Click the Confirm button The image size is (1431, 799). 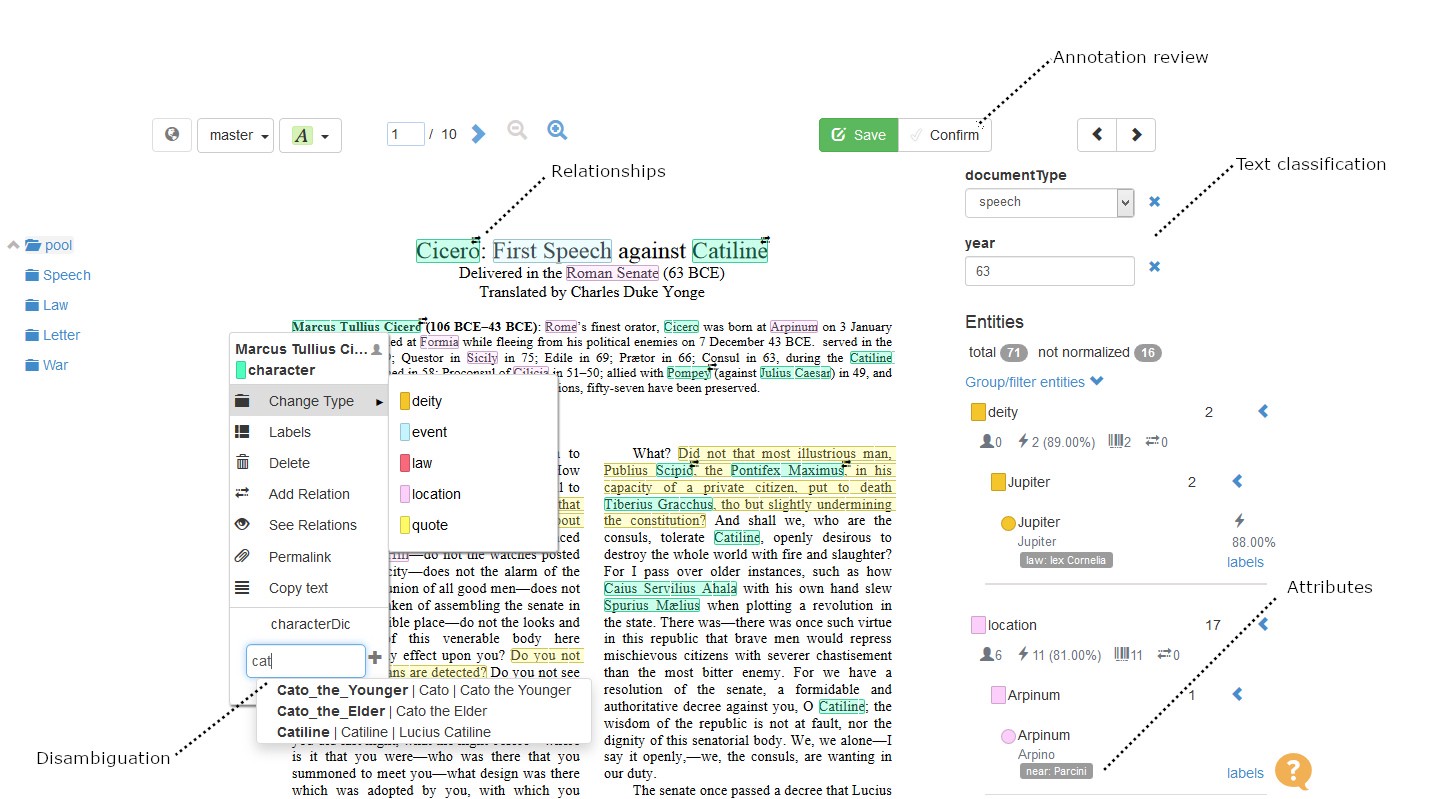(x=945, y=135)
